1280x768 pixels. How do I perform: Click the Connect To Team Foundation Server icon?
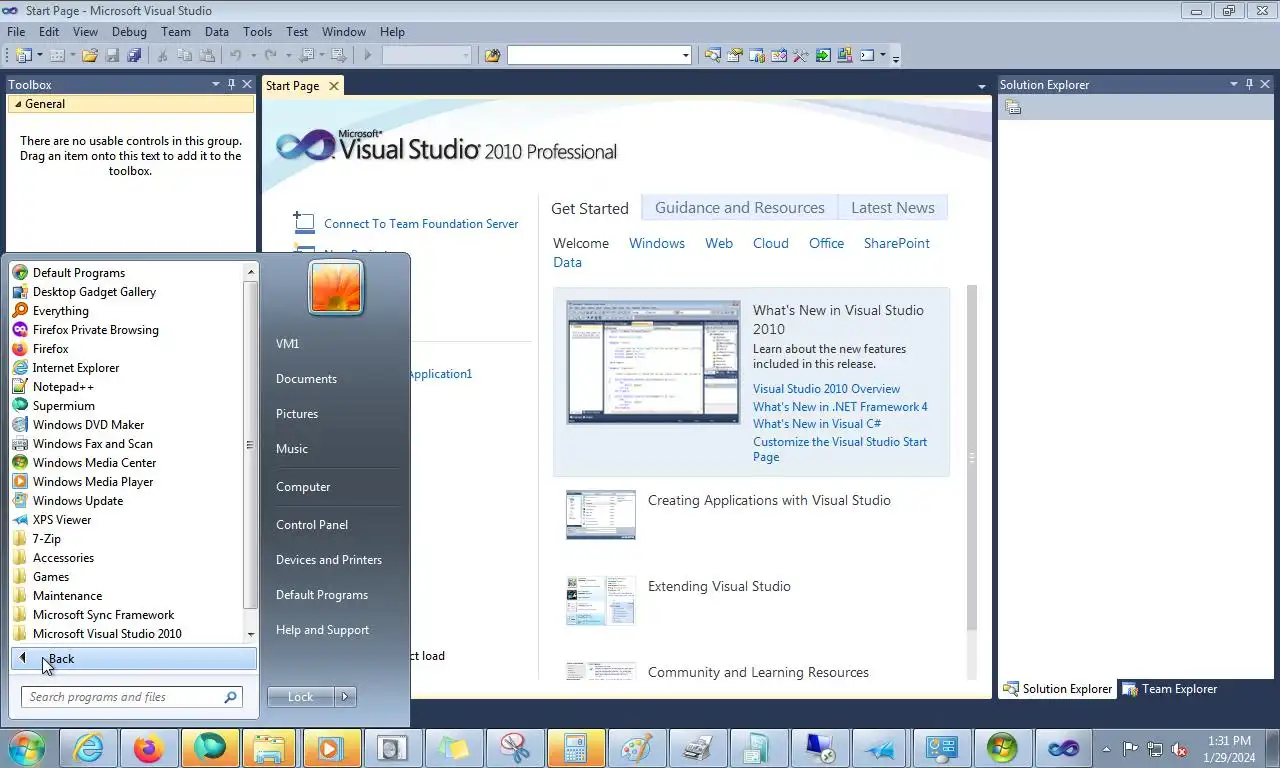pyautogui.click(x=304, y=222)
